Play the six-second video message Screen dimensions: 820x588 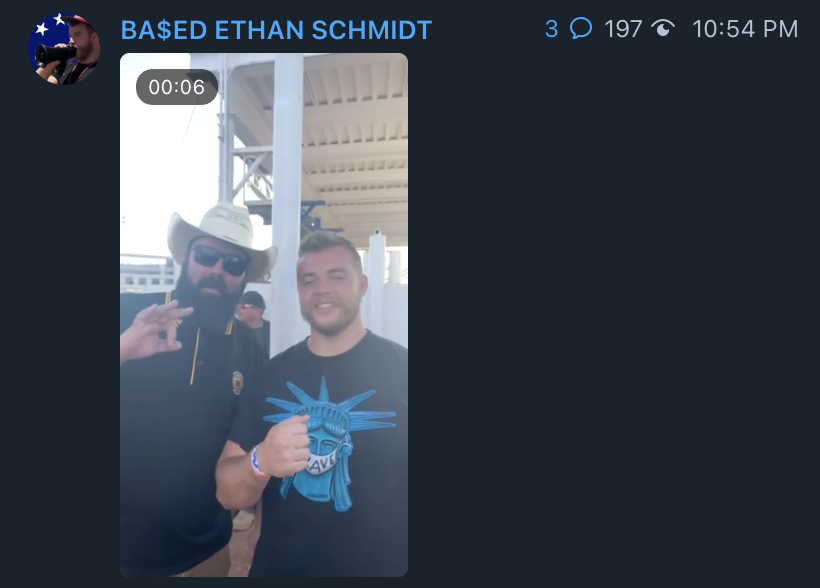pos(264,315)
